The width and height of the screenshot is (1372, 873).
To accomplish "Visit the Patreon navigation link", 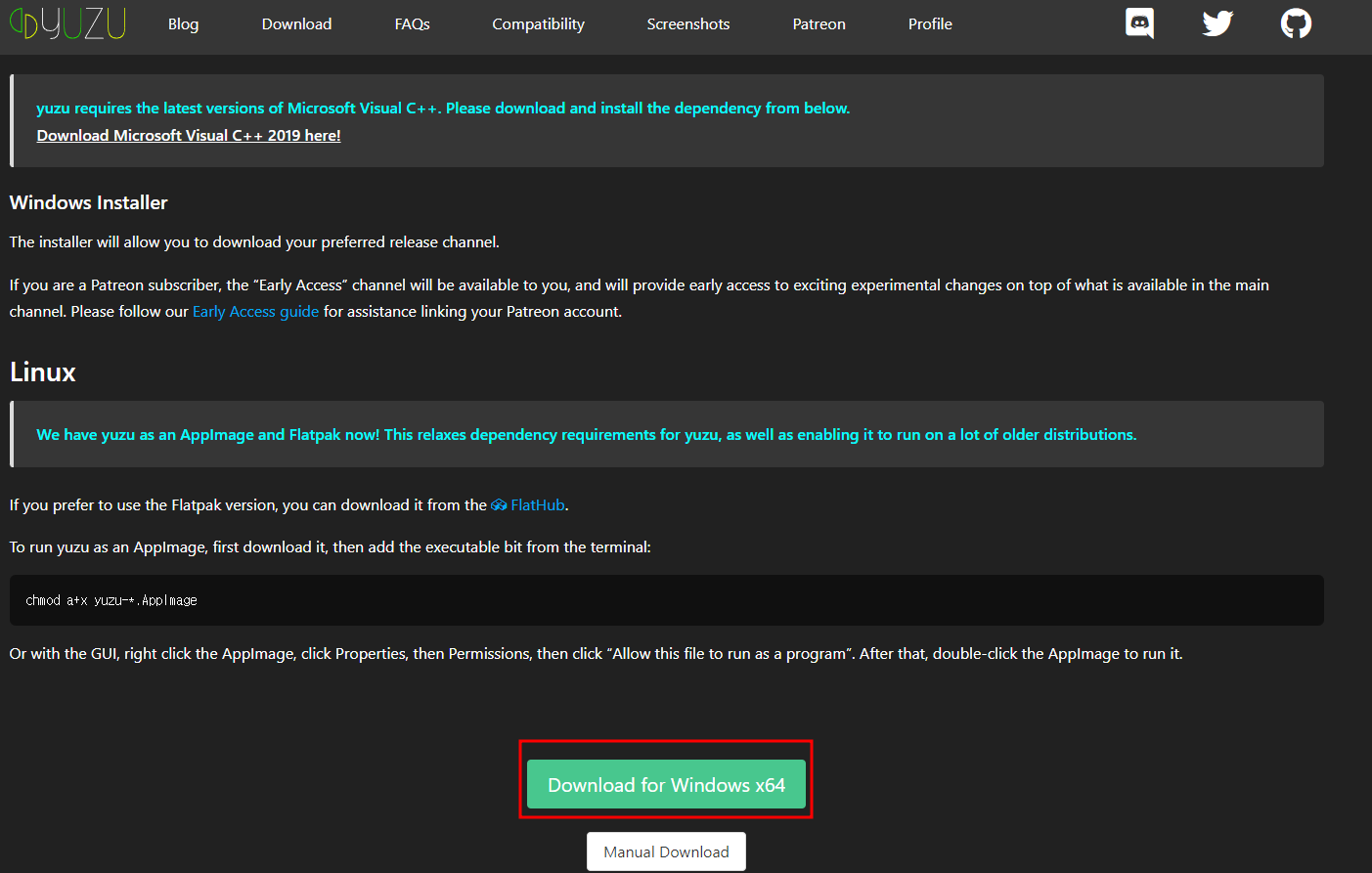I will pos(819,23).
